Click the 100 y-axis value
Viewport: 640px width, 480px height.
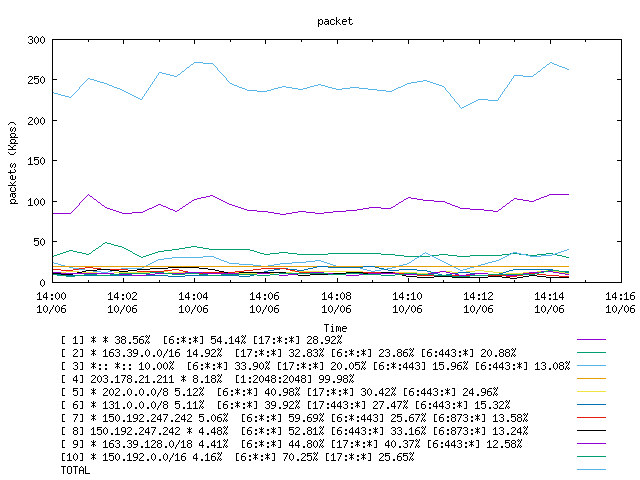coord(36,202)
